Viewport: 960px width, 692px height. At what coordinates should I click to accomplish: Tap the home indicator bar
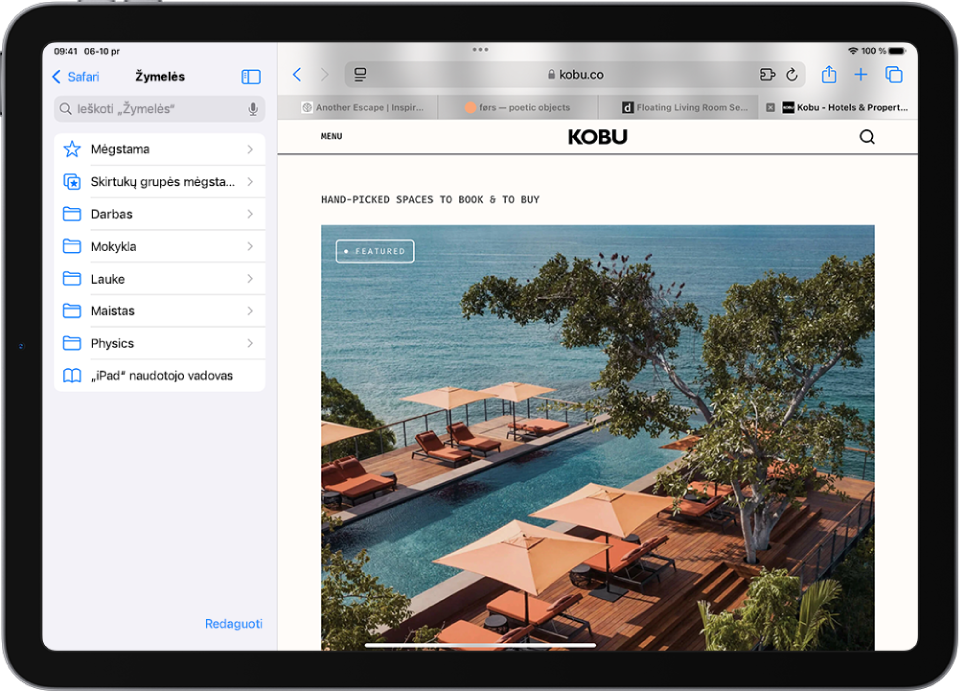pyautogui.click(x=480, y=645)
